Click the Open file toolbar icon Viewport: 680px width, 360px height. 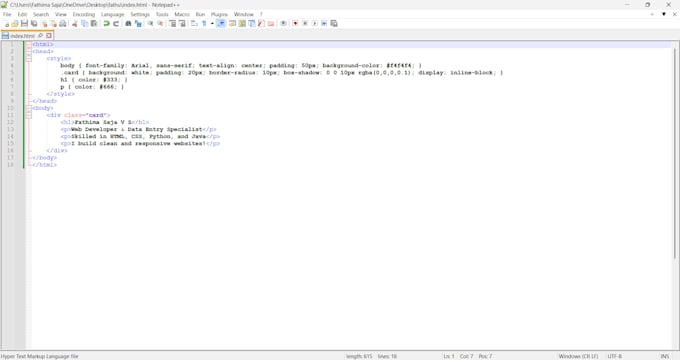tap(15, 23)
